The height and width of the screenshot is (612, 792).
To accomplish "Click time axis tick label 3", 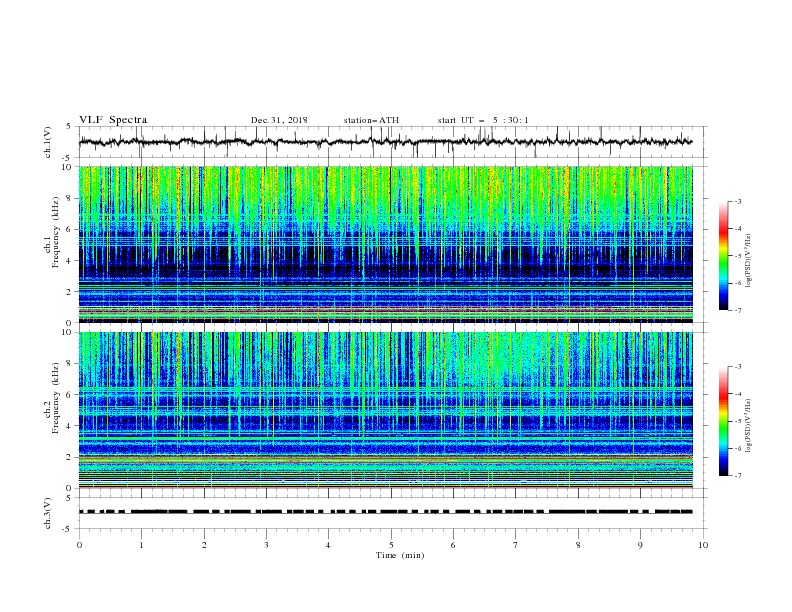I will (x=266, y=545).
